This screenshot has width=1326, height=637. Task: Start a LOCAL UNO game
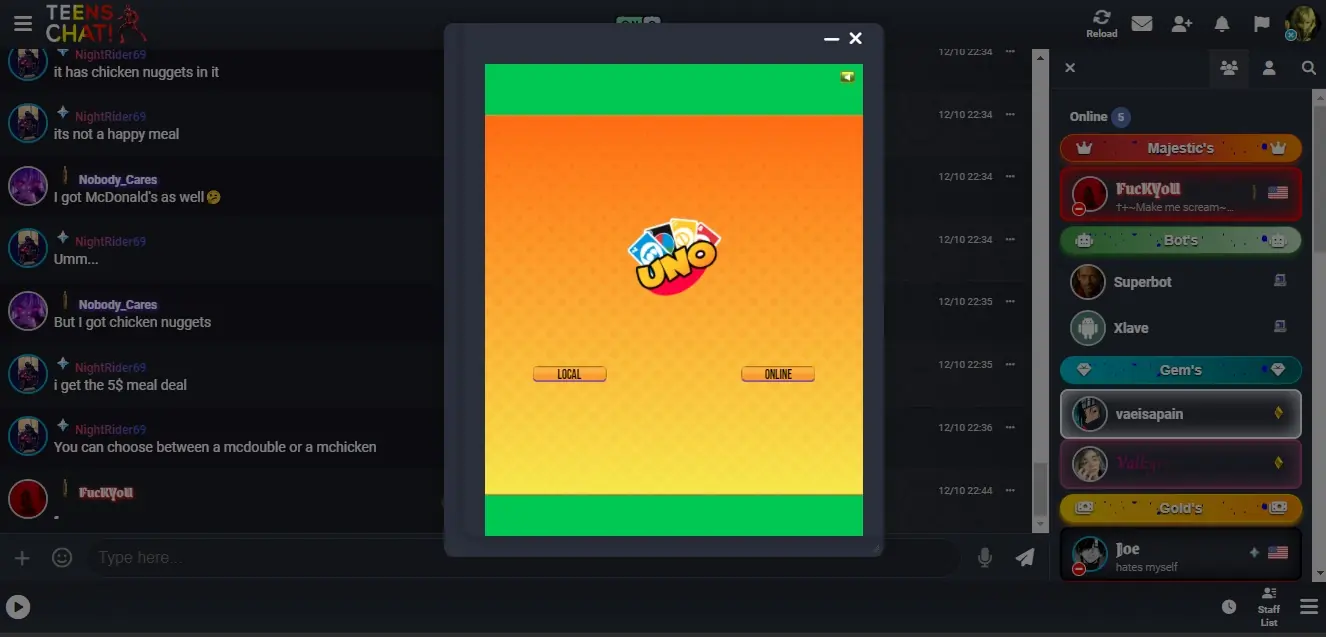(x=569, y=374)
